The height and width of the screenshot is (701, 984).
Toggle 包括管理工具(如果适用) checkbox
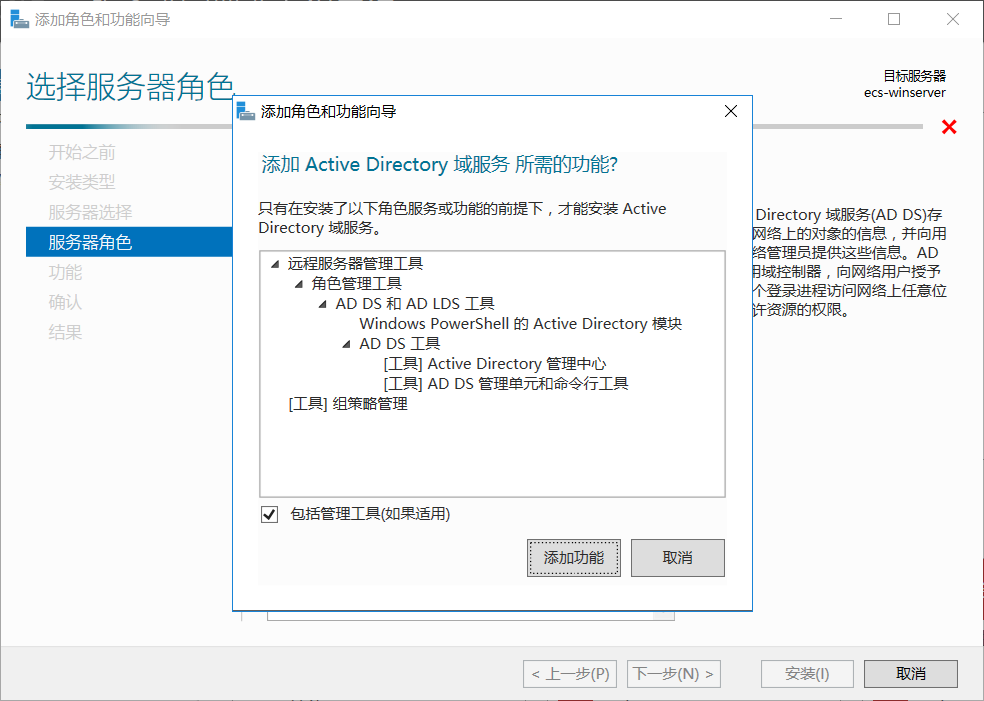point(269,515)
